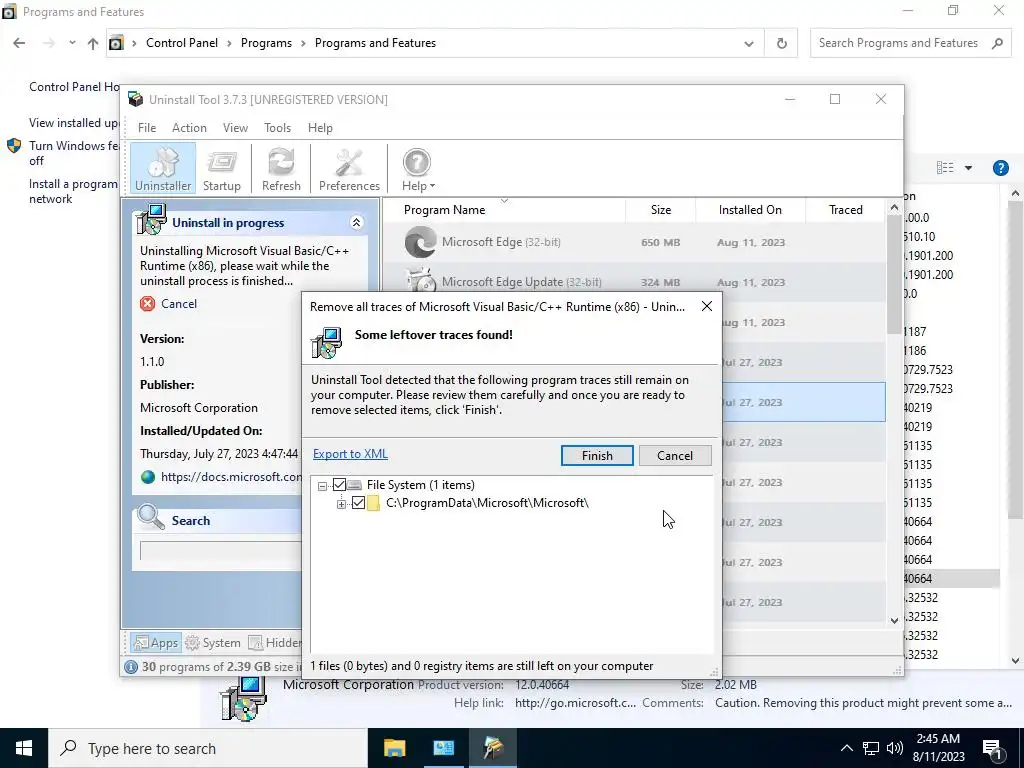Screen dimensions: 1024x768
Task: Sort by Installed On column header
Action: tap(750, 210)
